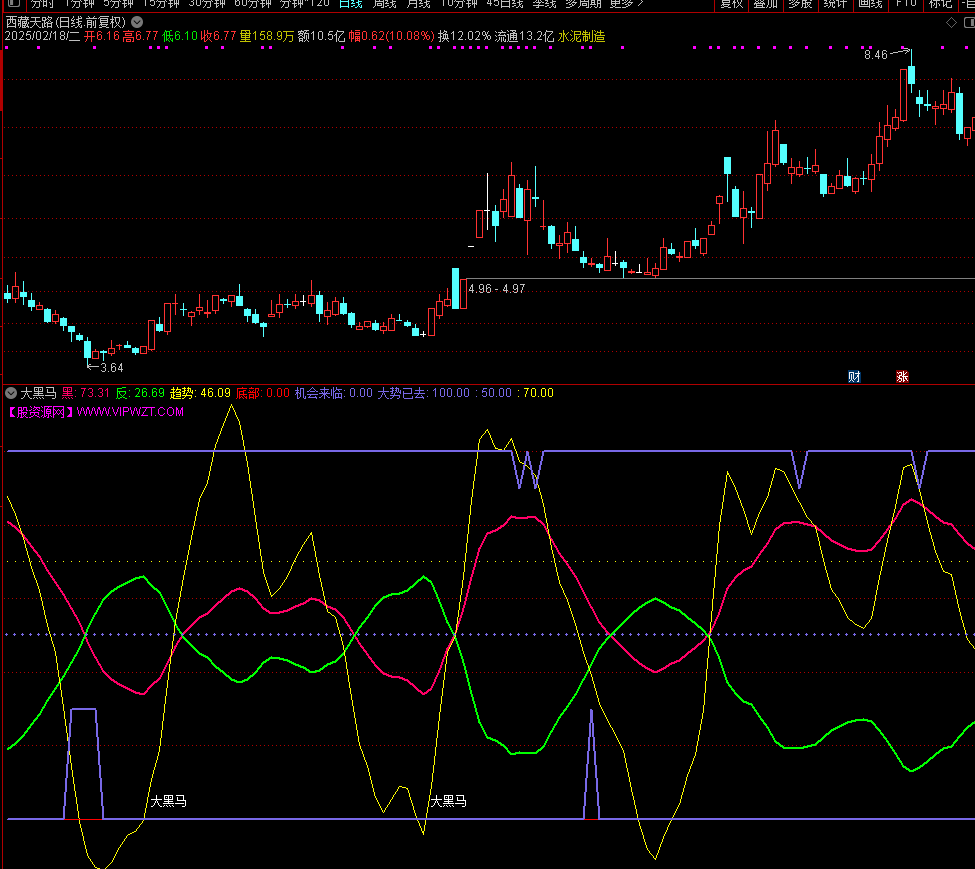Screen dimensions: 975x869
Task: Click the 叠加 overlay button
Action: [x=765, y=4]
